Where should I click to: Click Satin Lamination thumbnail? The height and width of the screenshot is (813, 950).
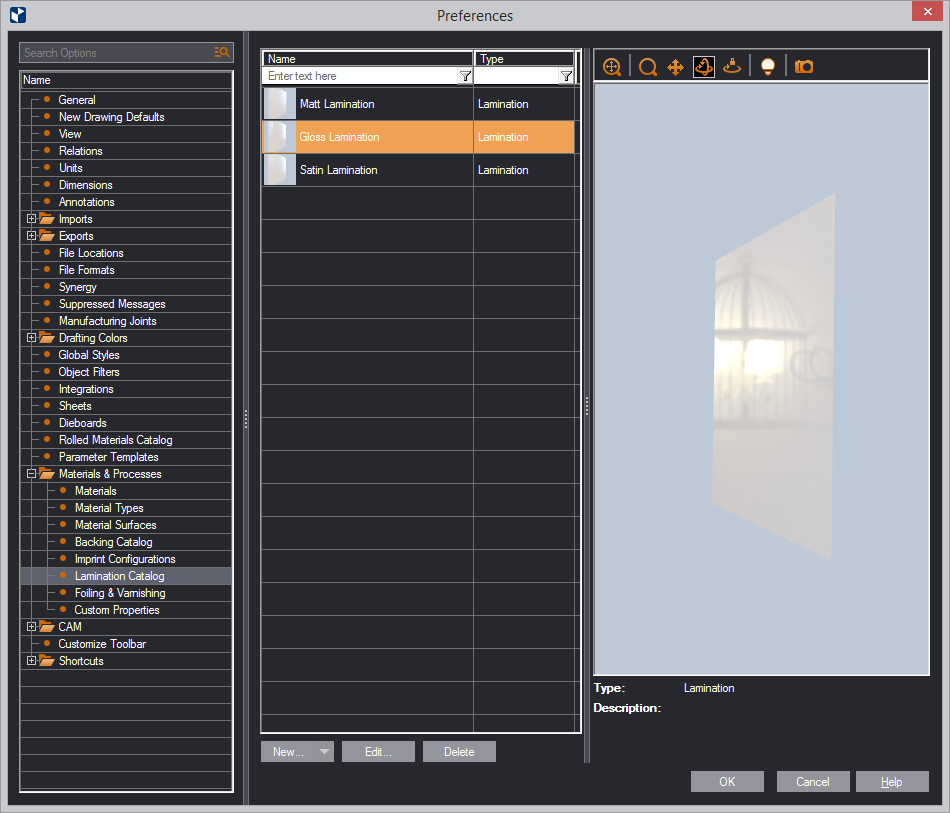pos(280,170)
